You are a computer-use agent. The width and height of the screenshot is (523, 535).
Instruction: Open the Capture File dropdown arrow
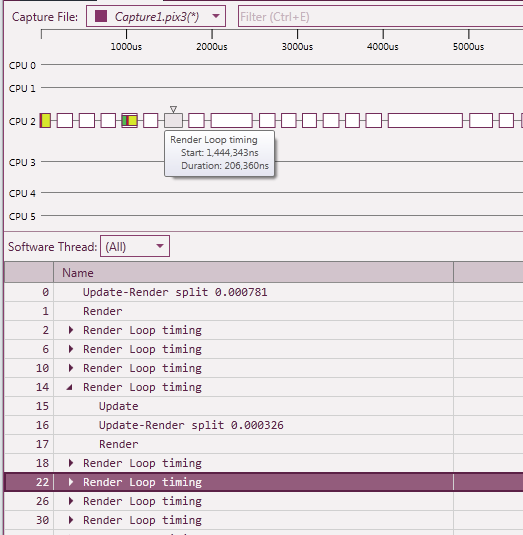coord(216,16)
